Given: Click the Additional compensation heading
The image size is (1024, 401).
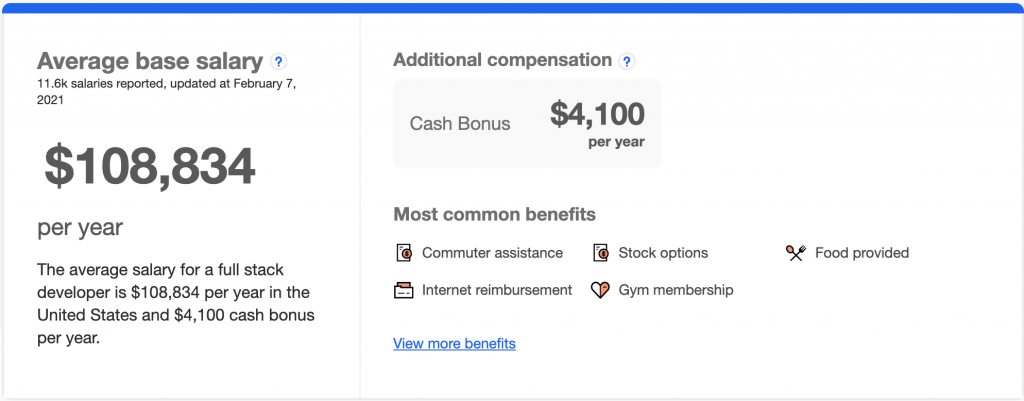Looking at the screenshot, I should [x=502, y=60].
